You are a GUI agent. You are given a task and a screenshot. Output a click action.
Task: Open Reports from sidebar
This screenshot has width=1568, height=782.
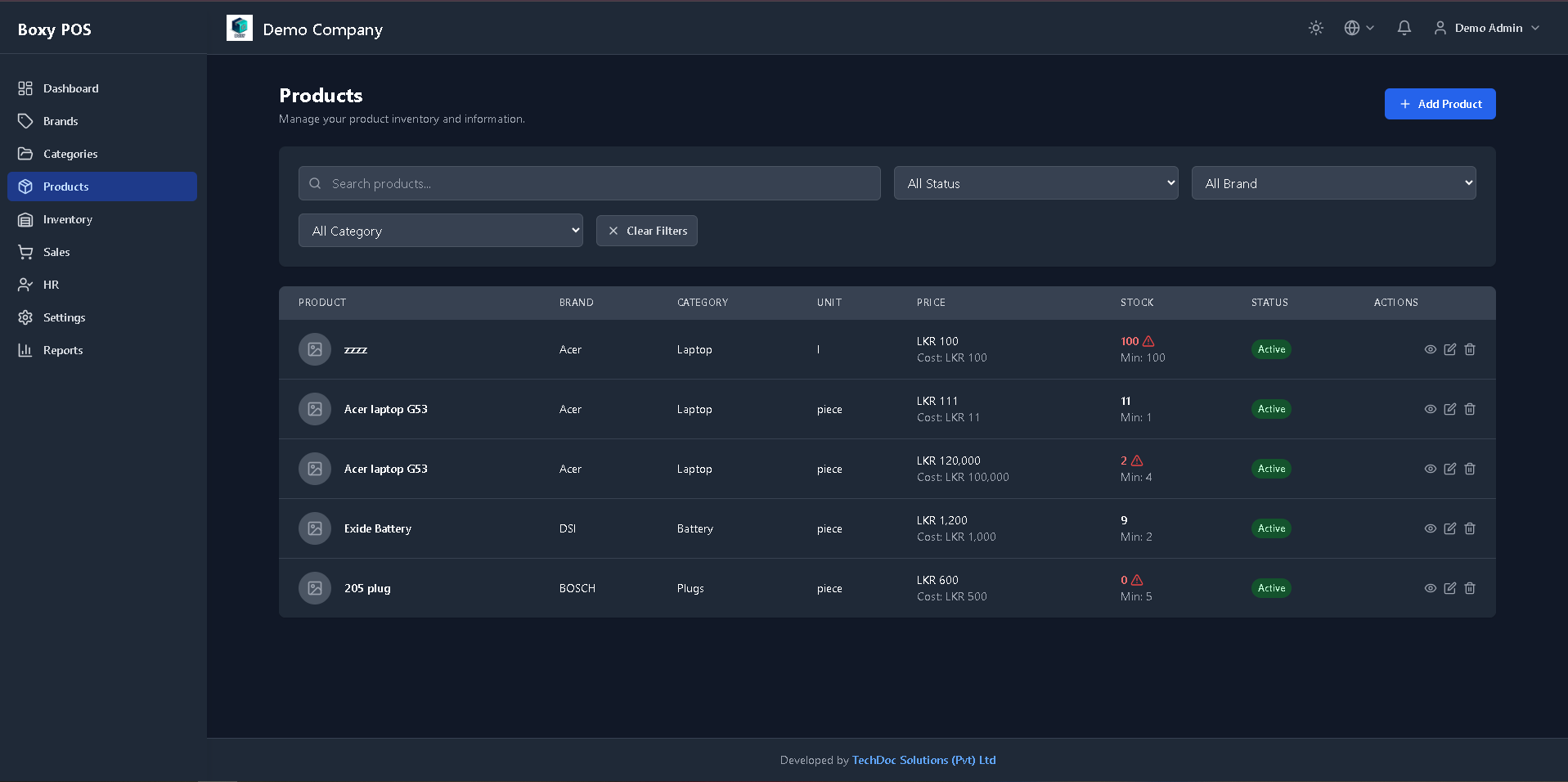[x=102, y=350]
